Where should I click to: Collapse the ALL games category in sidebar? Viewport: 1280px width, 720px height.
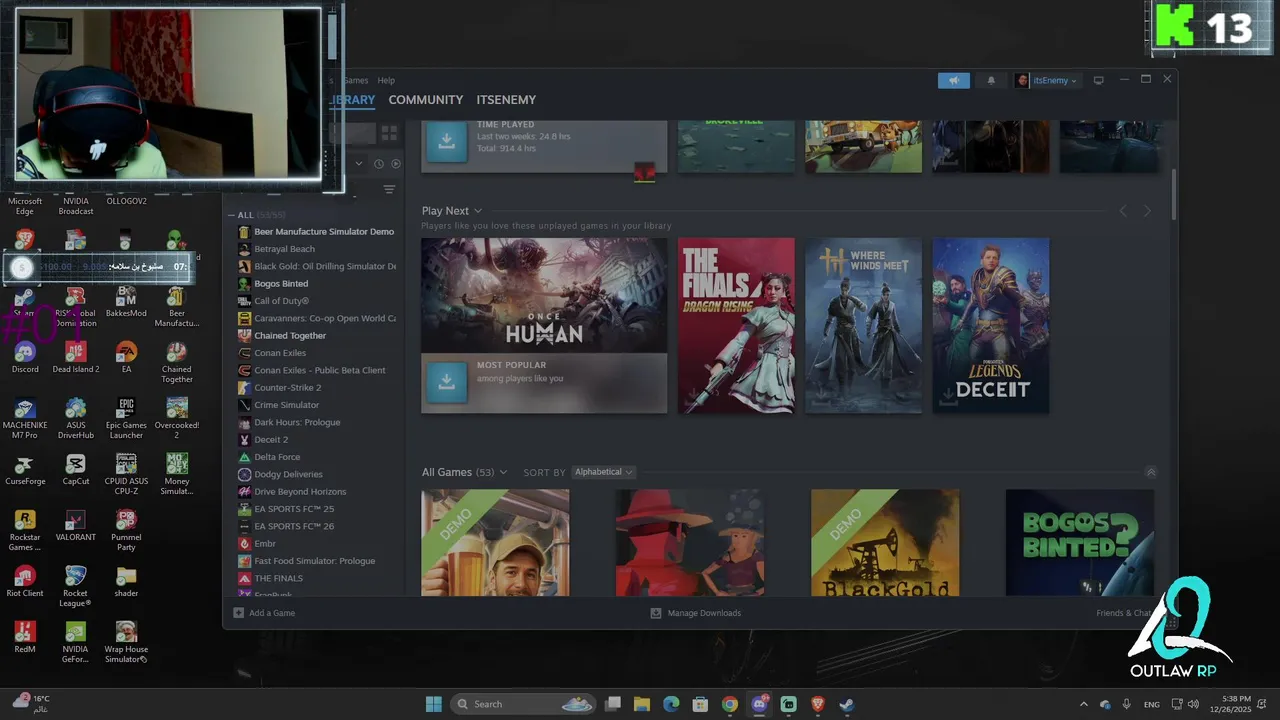[231, 215]
